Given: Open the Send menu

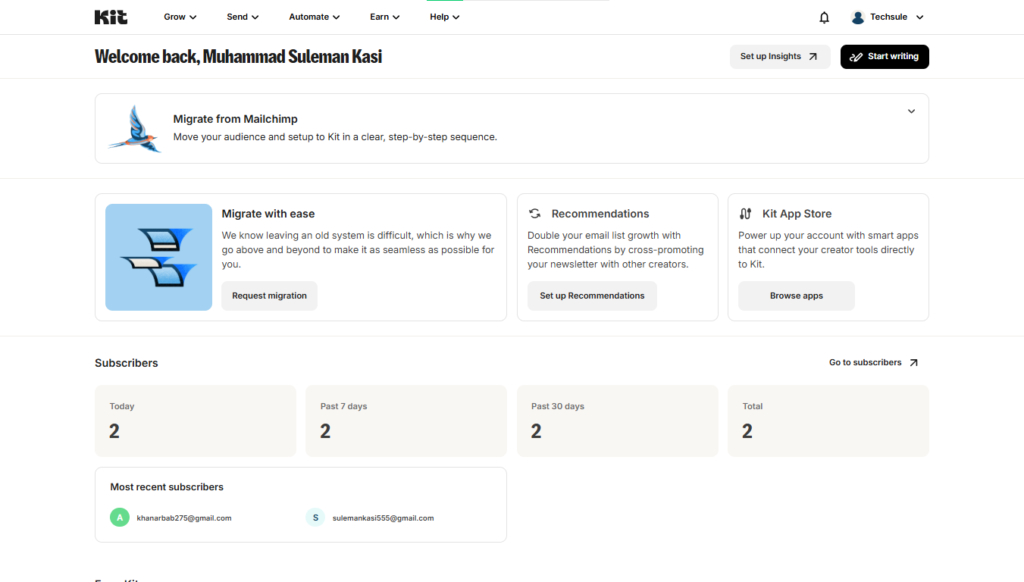Looking at the screenshot, I should [x=242, y=17].
